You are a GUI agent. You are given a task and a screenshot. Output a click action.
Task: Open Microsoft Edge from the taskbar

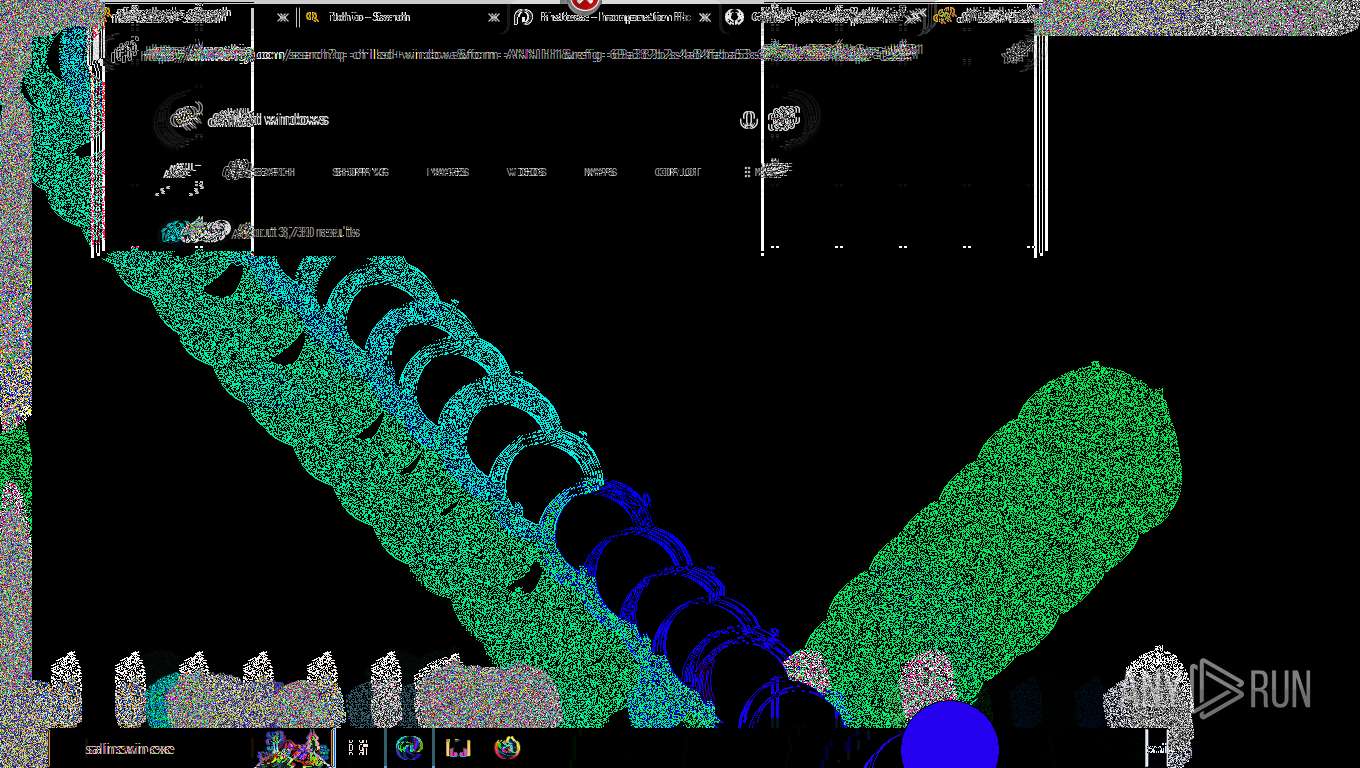(x=409, y=748)
